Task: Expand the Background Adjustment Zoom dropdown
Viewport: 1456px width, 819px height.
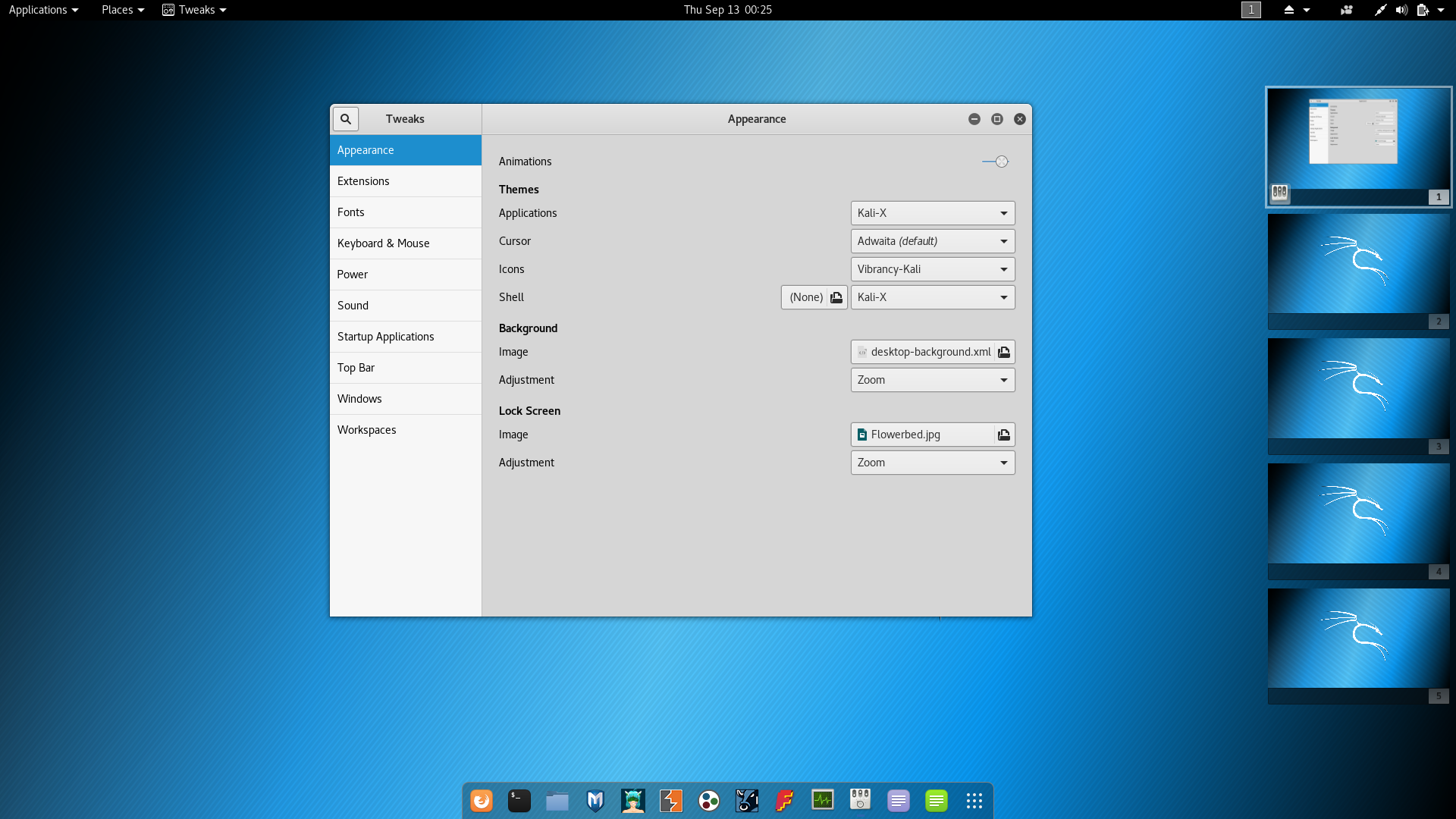Action: pyautogui.click(x=932, y=380)
